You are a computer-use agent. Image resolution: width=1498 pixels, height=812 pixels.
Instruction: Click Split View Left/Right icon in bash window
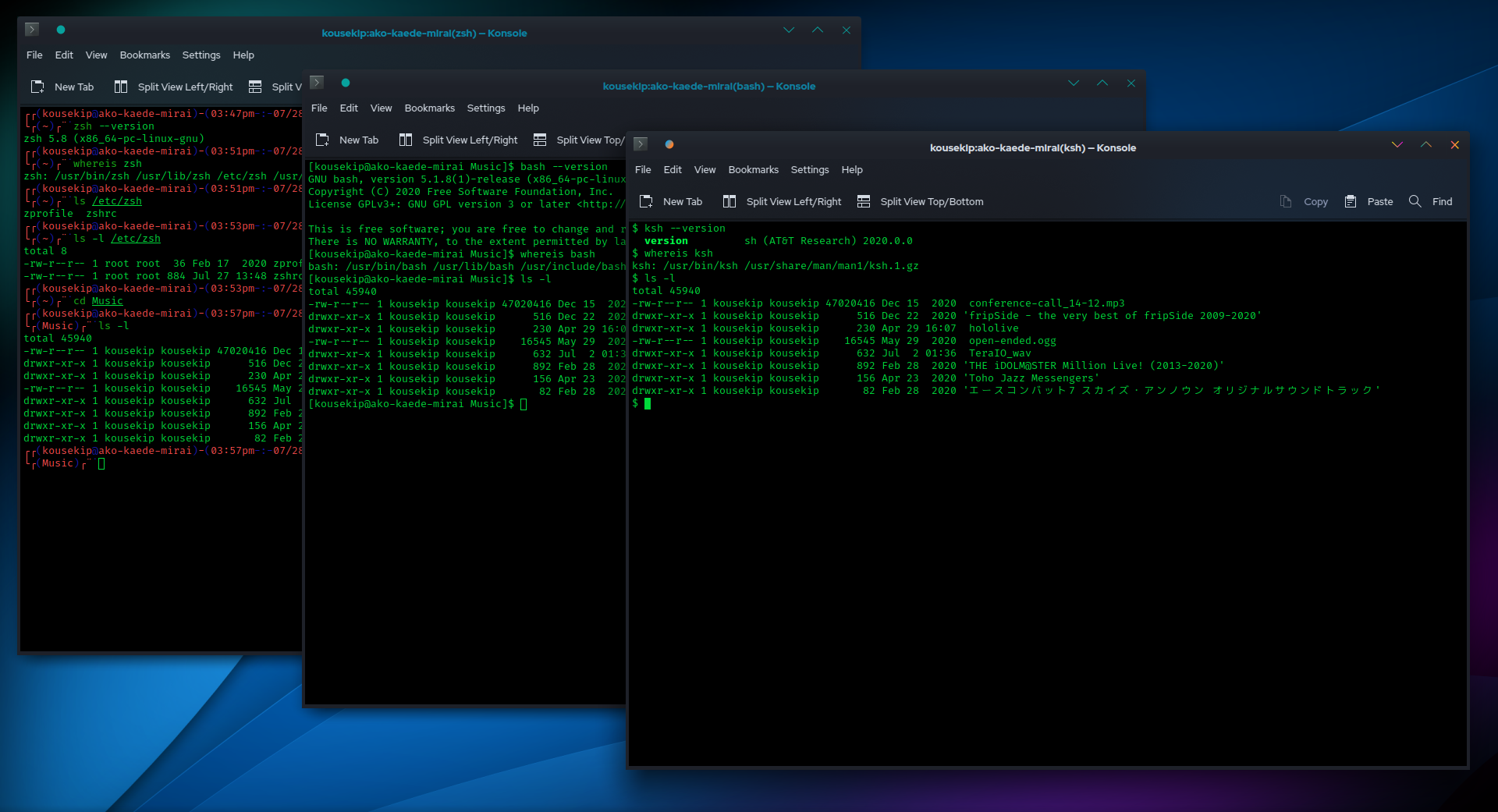406,140
